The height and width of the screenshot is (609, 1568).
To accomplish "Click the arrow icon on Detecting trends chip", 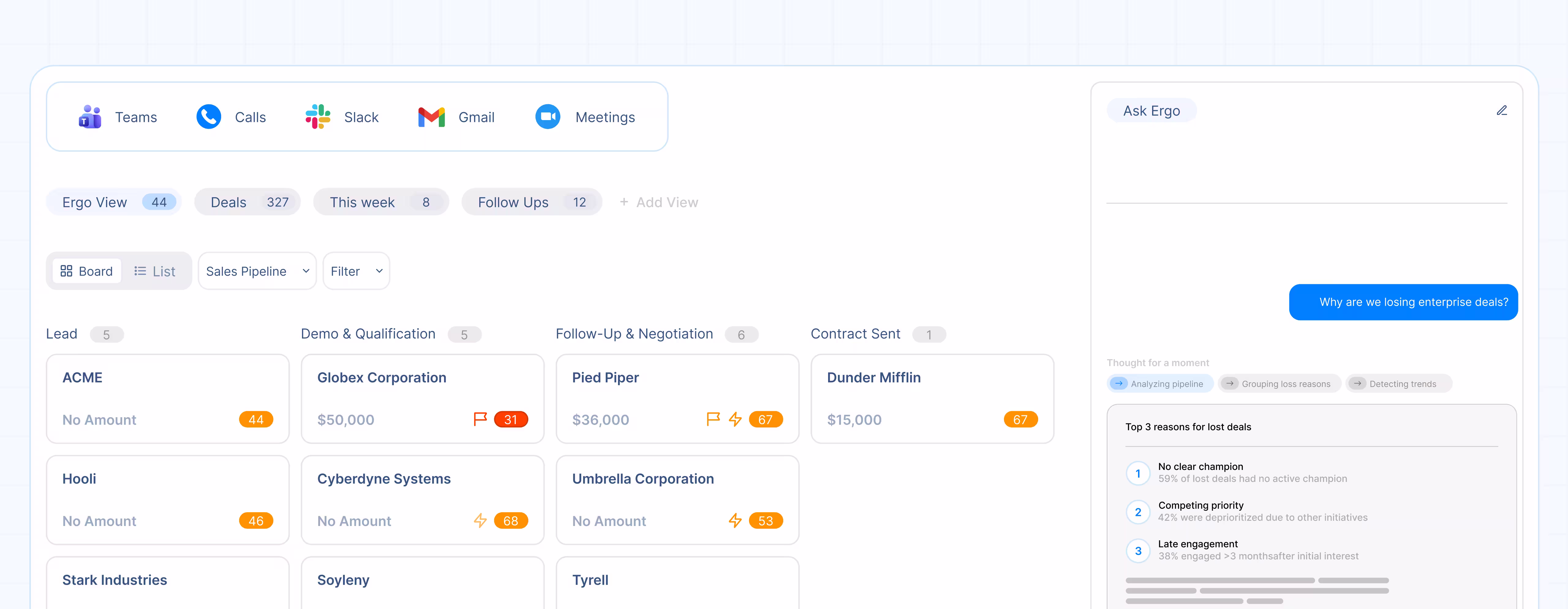I will click(1357, 384).
